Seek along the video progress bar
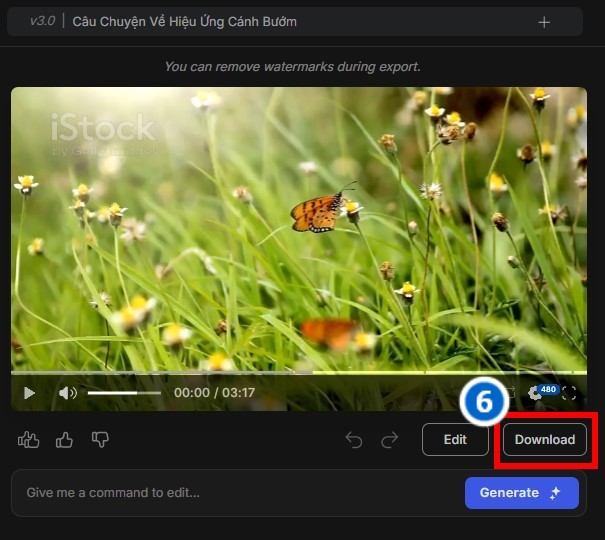 (299, 373)
